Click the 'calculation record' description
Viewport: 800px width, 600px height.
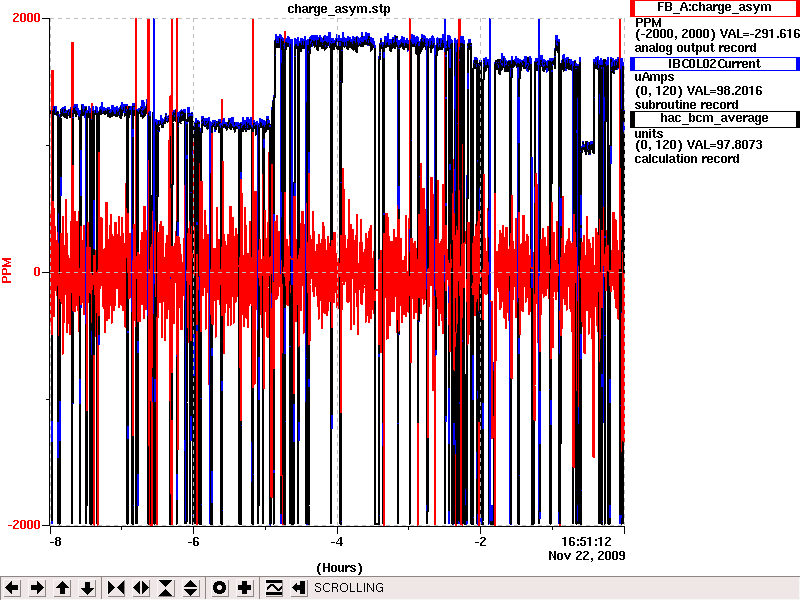687,159
